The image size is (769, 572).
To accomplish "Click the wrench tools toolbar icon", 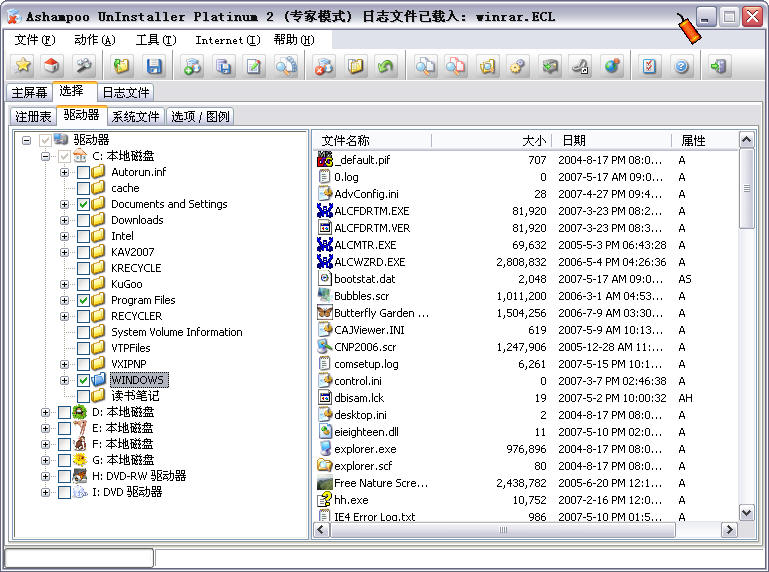I will click(x=84, y=66).
